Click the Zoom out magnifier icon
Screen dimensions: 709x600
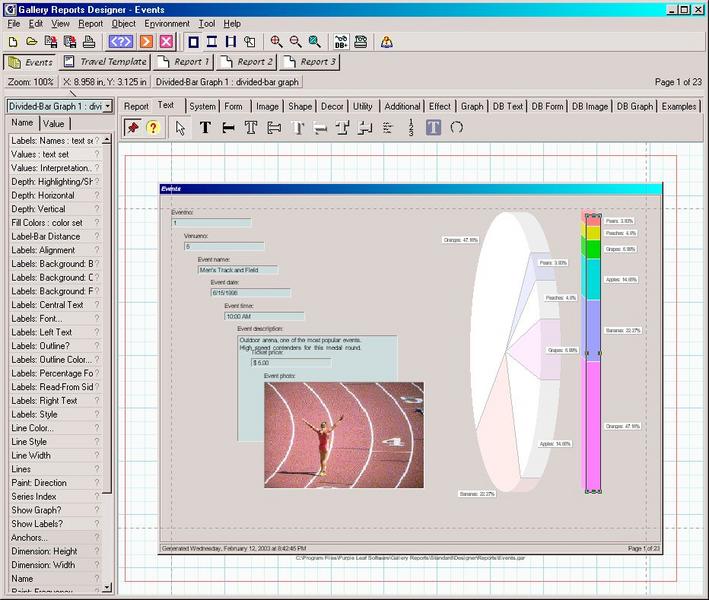(295, 42)
